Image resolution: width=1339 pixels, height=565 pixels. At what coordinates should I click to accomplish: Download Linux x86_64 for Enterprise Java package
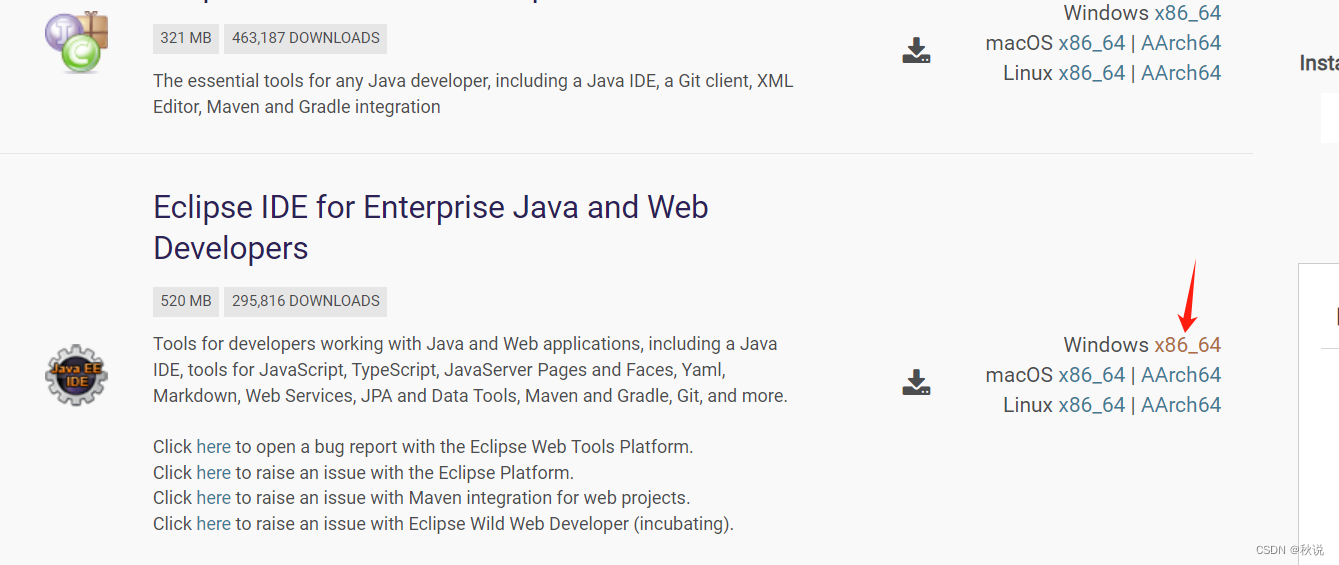(1092, 405)
